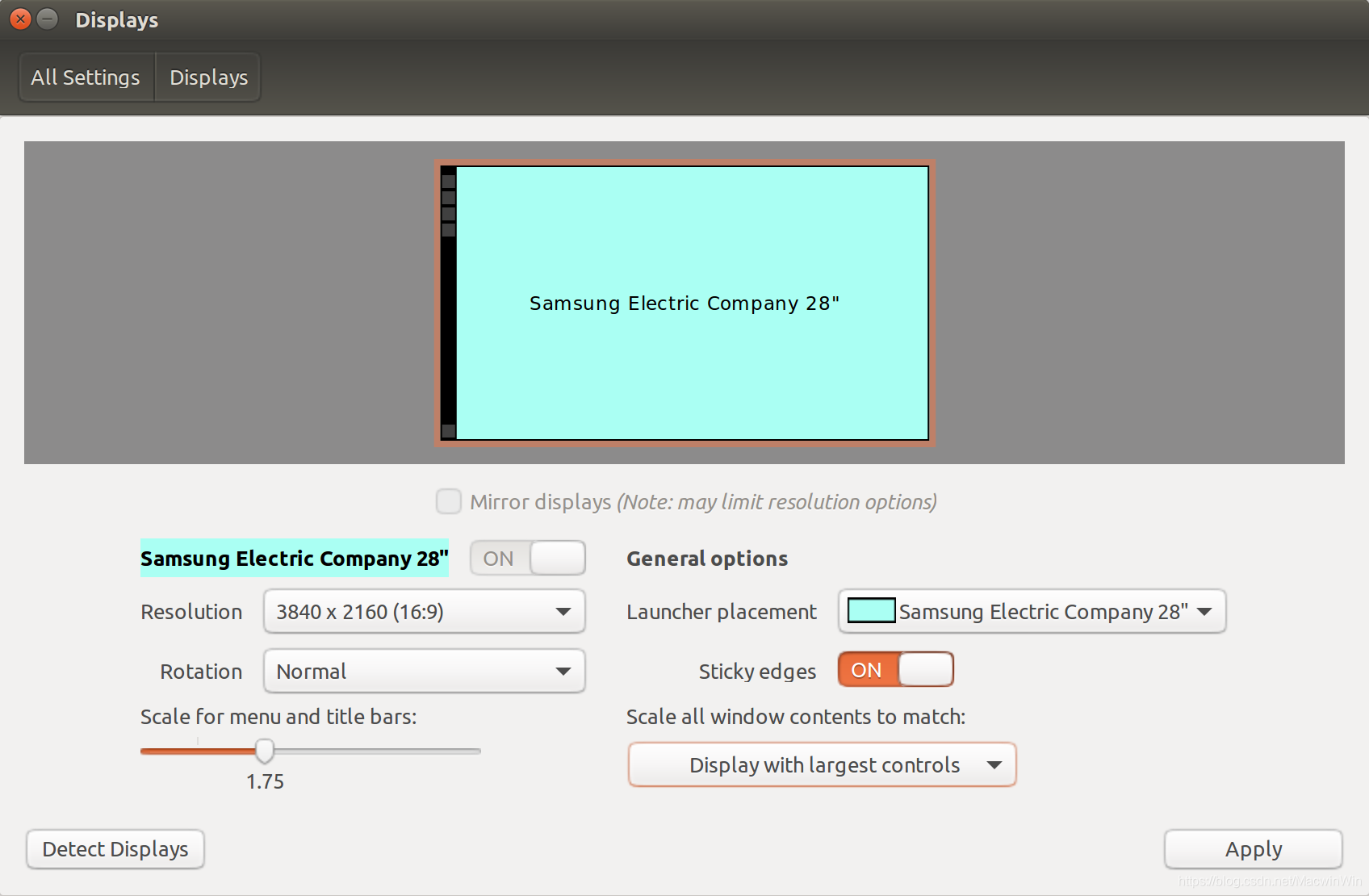
Task: Toggle the Samsung display ON switch
Action: 528,558
